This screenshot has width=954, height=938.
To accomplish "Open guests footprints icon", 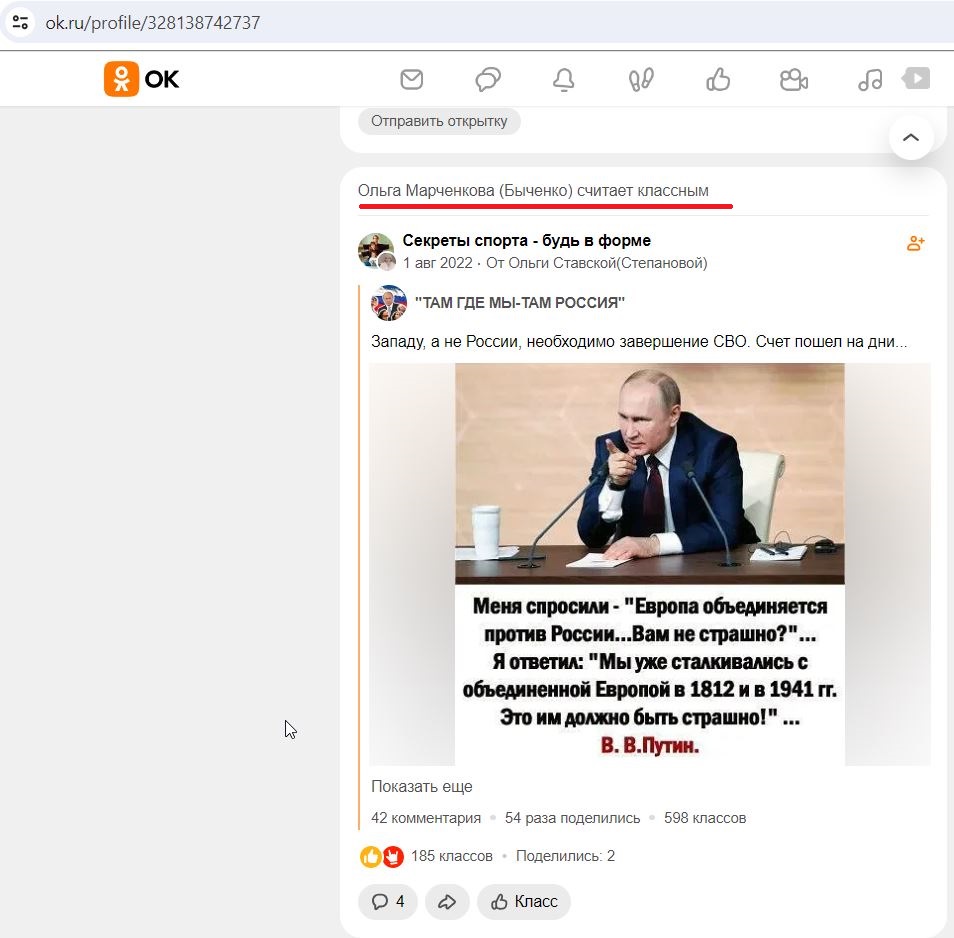I will (x=641, y=80).
